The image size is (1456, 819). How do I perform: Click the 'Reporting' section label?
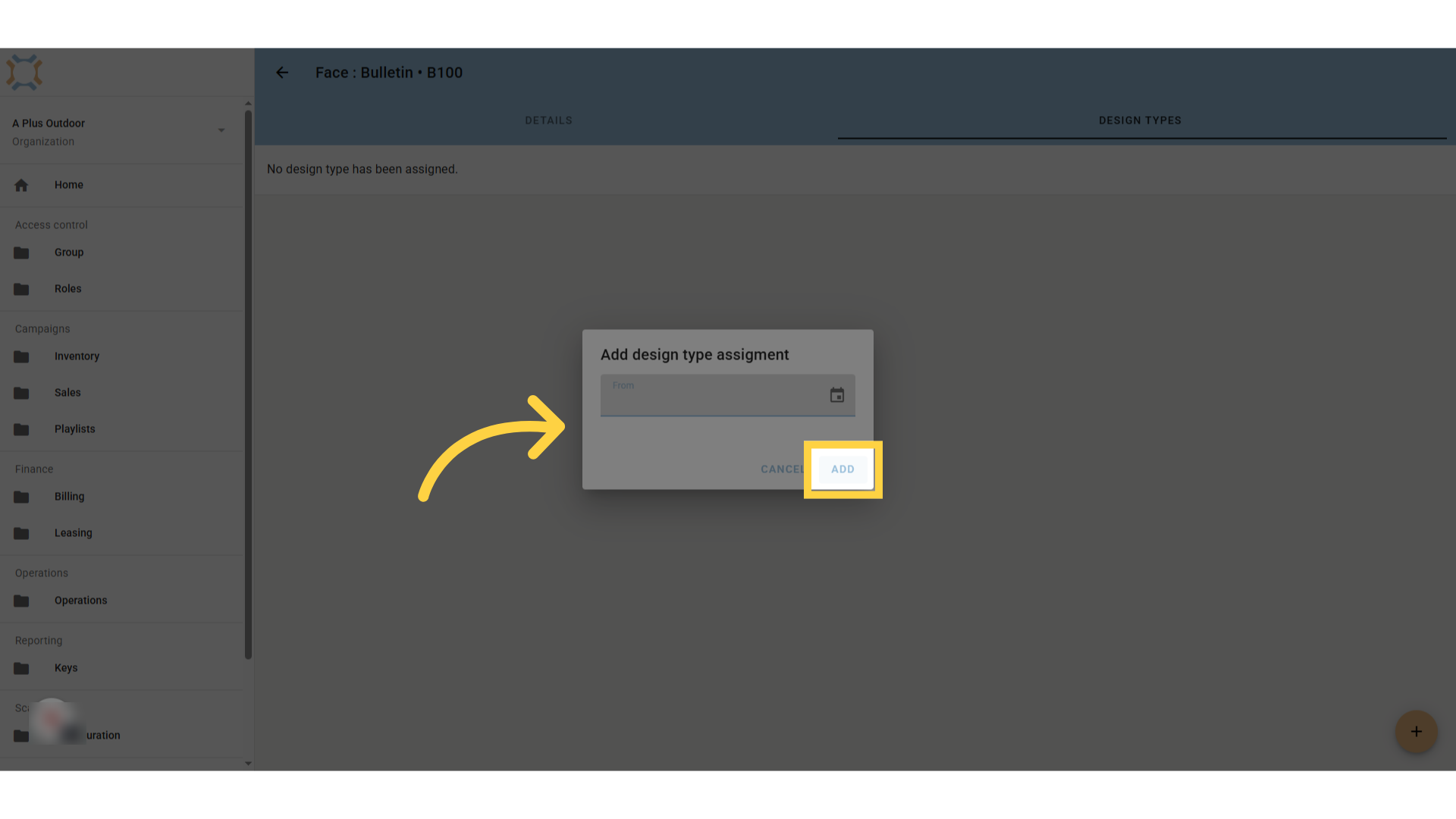(39, 641)
